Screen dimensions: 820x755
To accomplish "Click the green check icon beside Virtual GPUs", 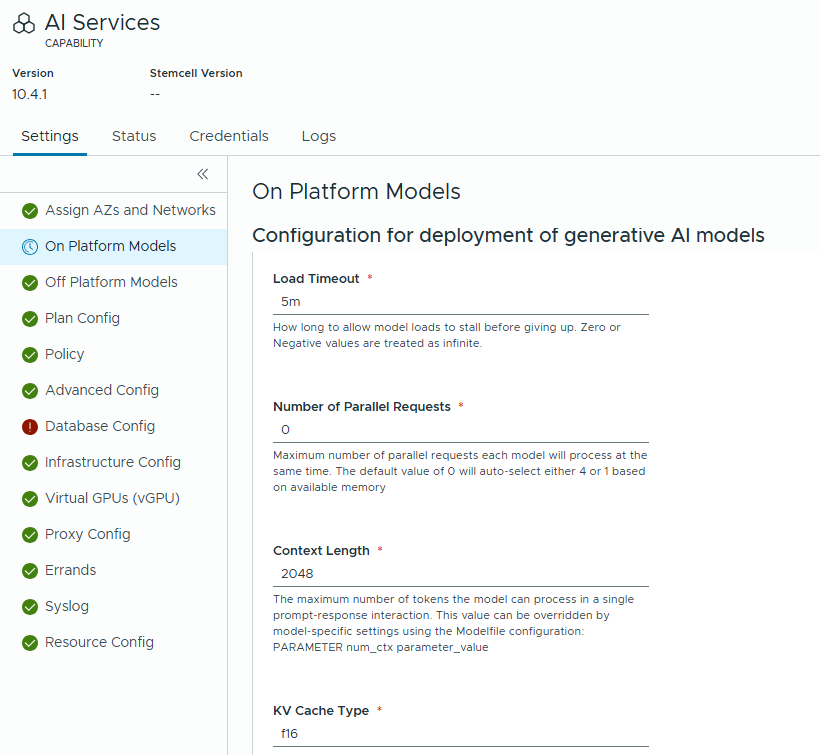I will pos(30,499).
